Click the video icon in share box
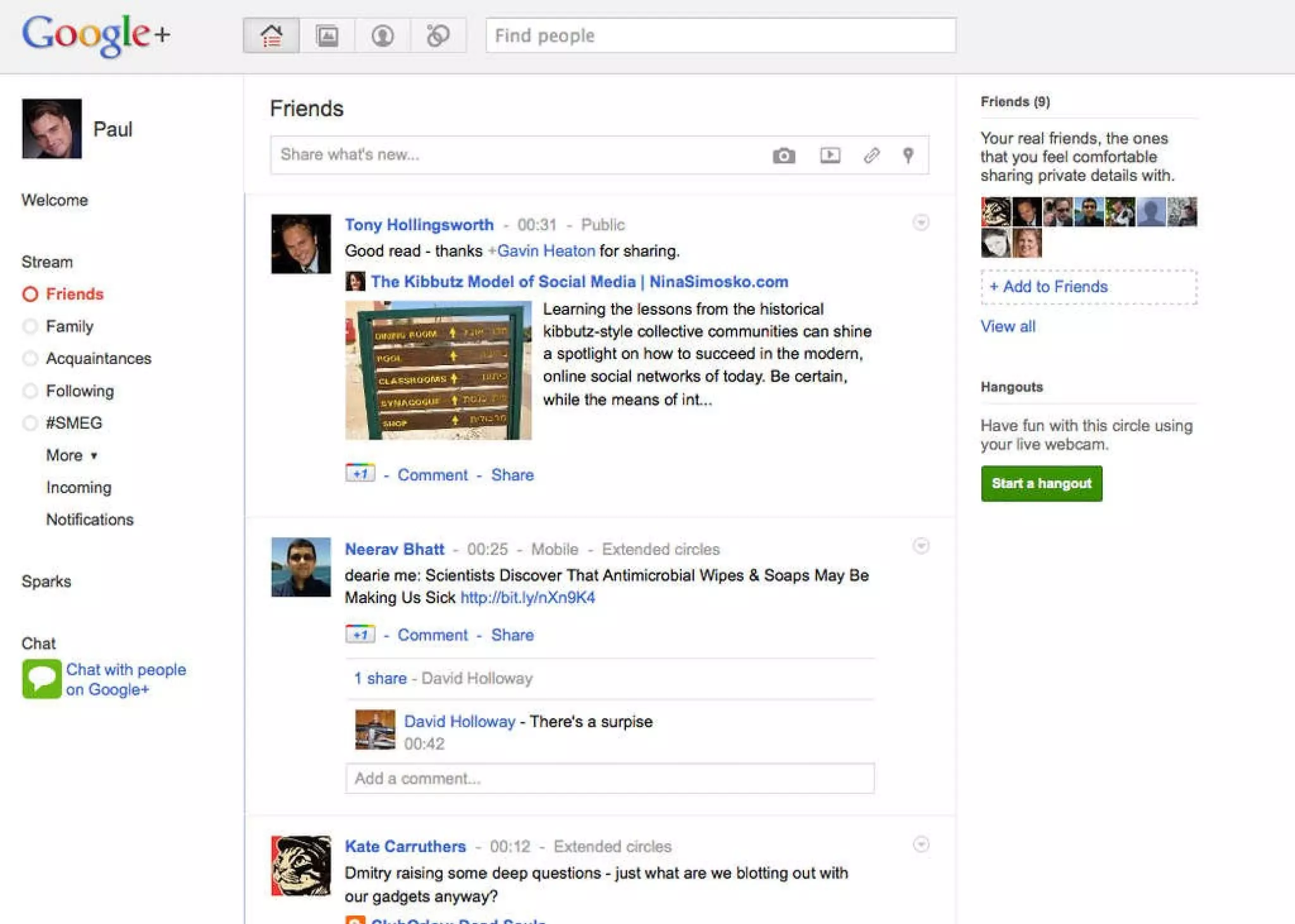The image size is (1295, 924). [830, 155]
